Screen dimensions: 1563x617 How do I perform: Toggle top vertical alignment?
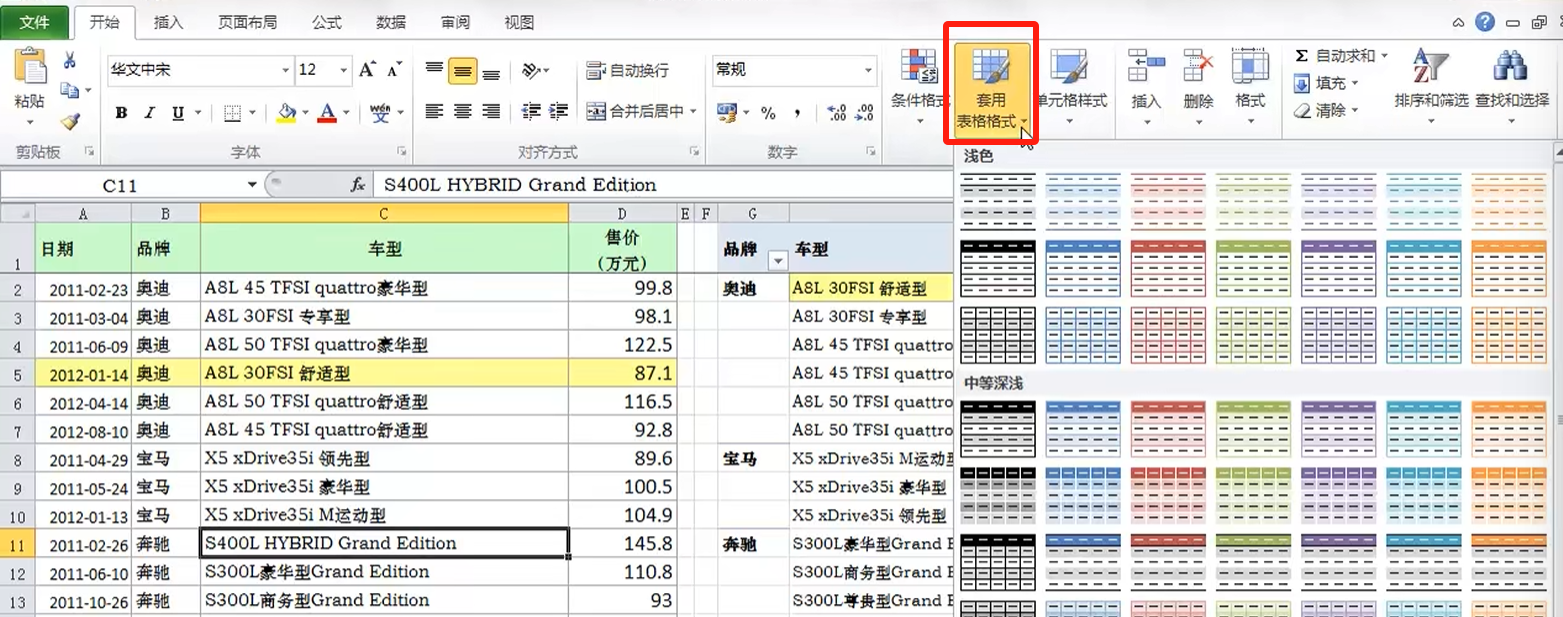click(434, 70)
